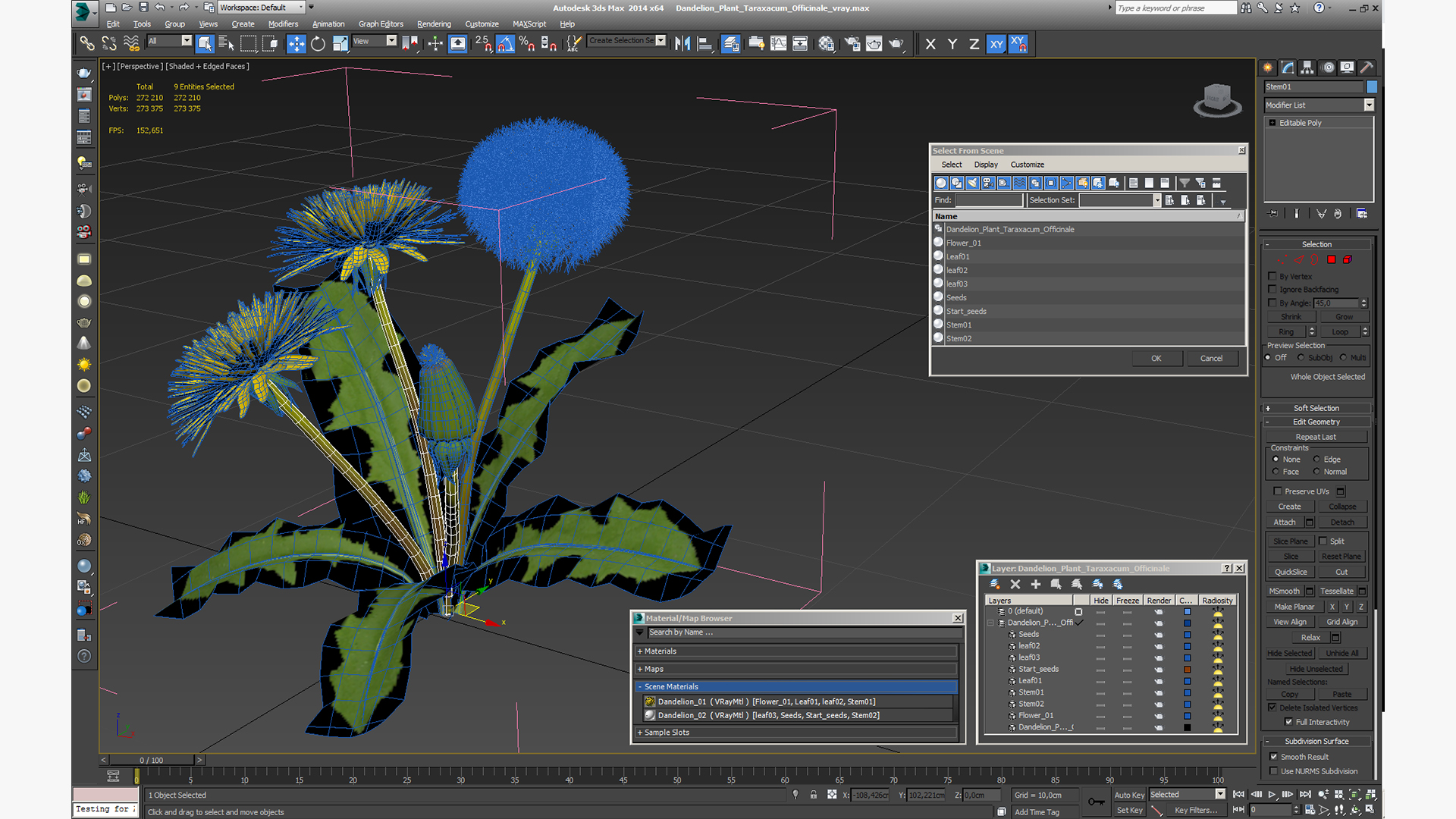Select Element sub-object level icon
The width and height of the screenshot is (1456, 819).
[1348, 260]
